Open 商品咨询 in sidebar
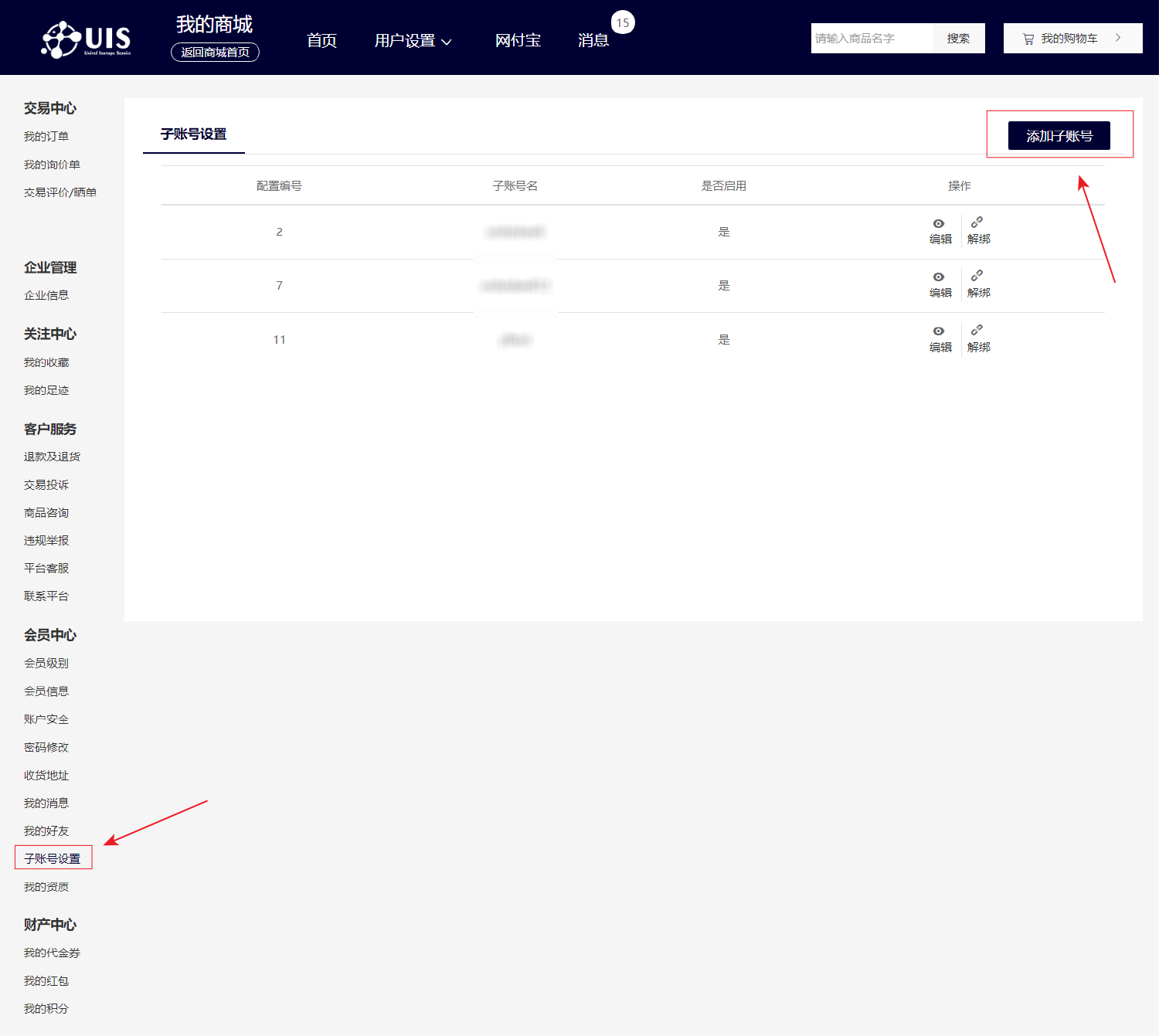 click(x=46, y=512)
